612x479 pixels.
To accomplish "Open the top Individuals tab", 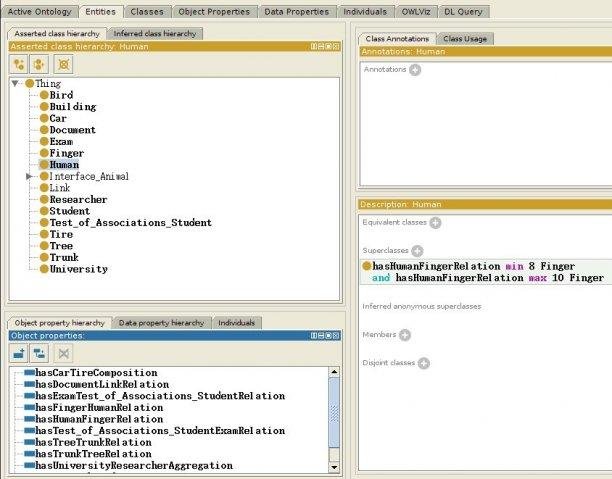I will pyautogui.click(x=365, y=12).
